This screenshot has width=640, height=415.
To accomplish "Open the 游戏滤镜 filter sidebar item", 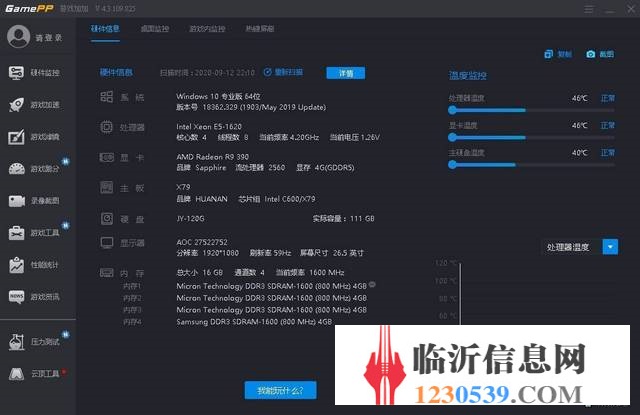I will (x=35, y=137).
